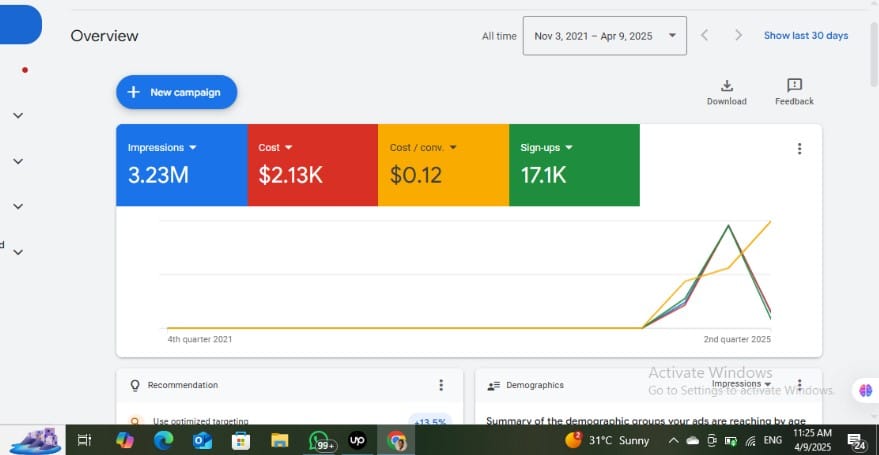Open the date range dropdown
The height and width of the screenshot is (455, 879).
(x=604, y=36)
